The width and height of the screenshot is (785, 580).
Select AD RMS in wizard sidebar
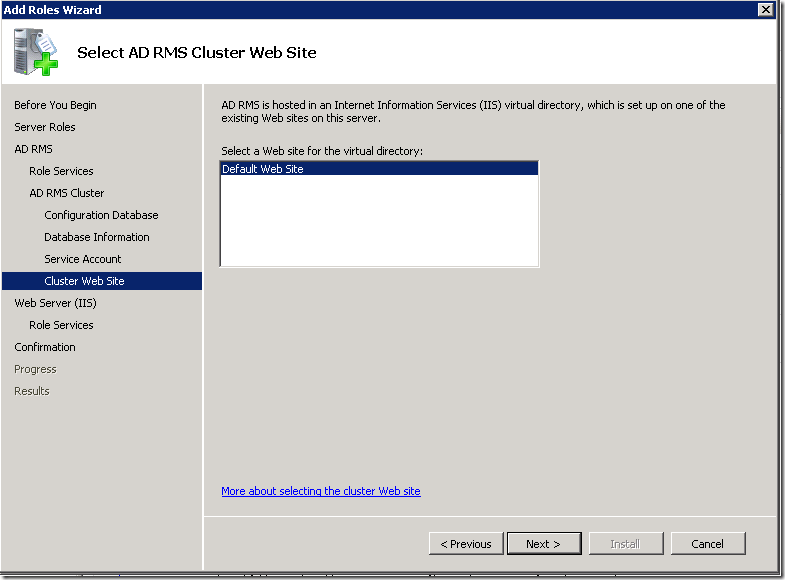point(33,149)
